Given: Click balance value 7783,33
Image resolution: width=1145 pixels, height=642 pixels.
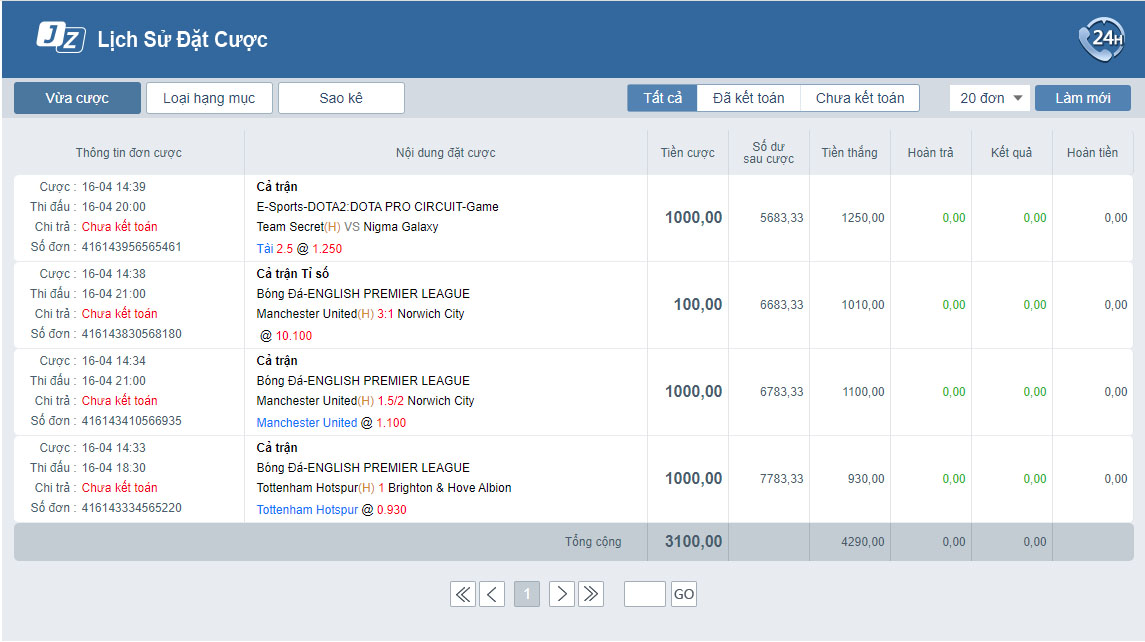Looking at the screenshot, I should pyautogui.click(x=781, y=478).
